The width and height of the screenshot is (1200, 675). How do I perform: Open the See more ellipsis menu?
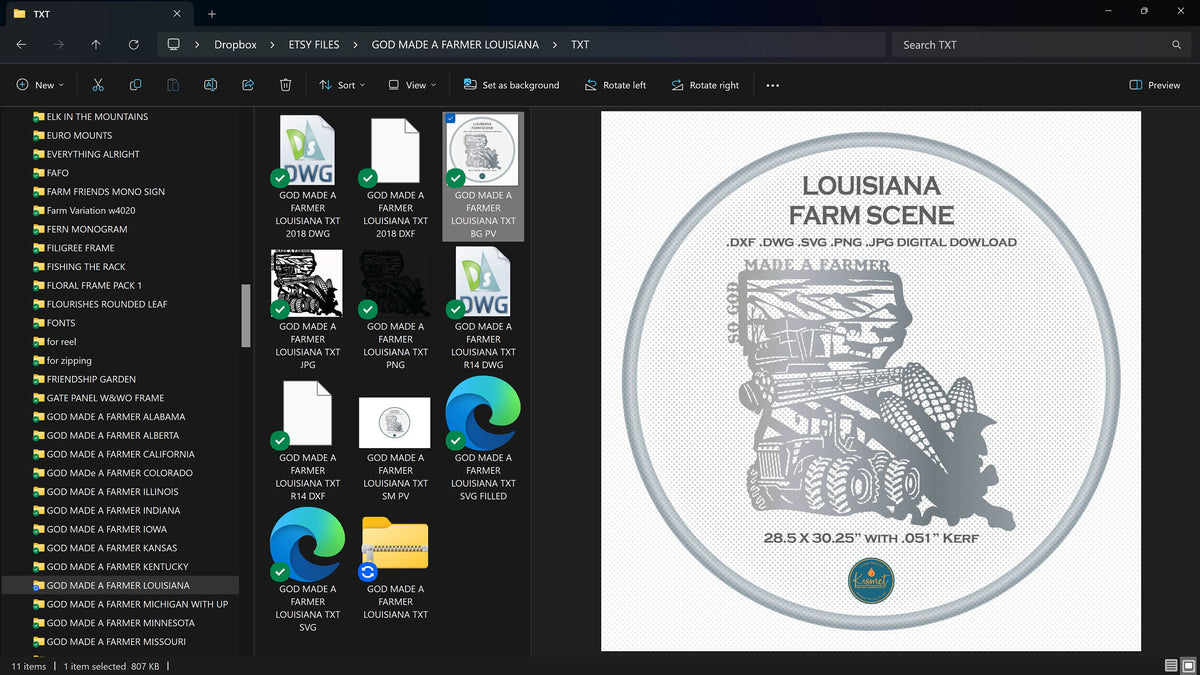(772, 85)
